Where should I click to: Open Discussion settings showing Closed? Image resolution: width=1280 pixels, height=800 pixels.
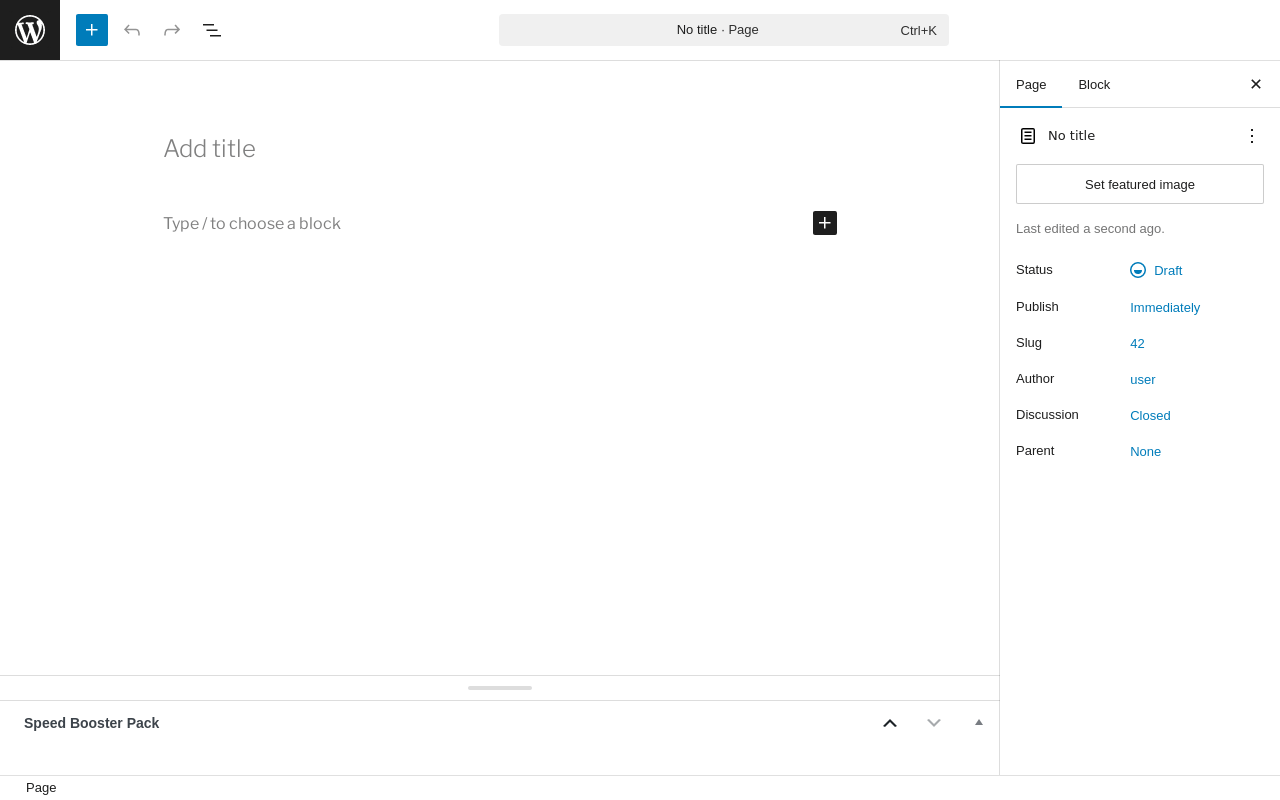click(x=1150, y=415)
